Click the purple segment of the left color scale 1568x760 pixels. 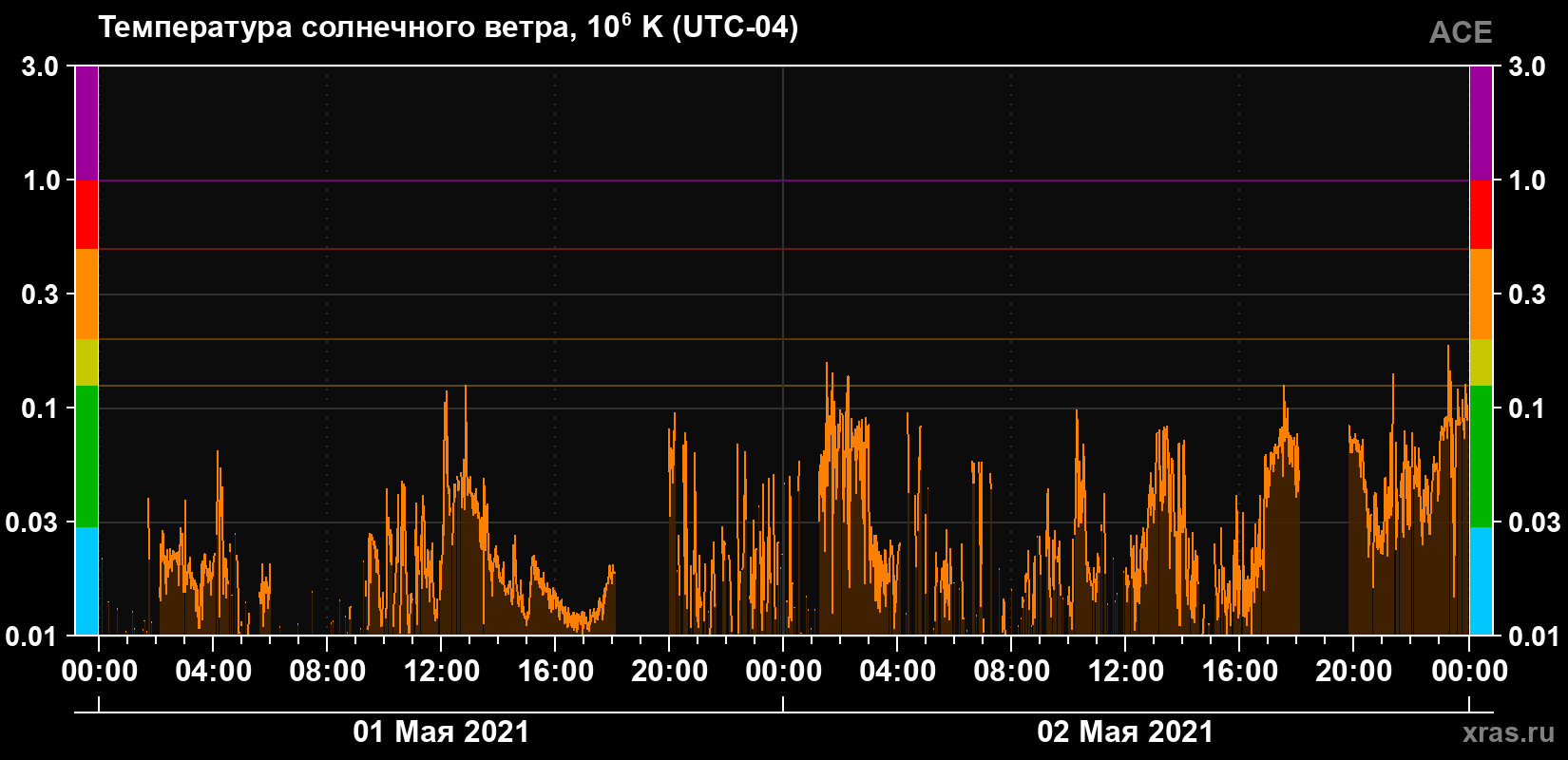coord(86,123)
